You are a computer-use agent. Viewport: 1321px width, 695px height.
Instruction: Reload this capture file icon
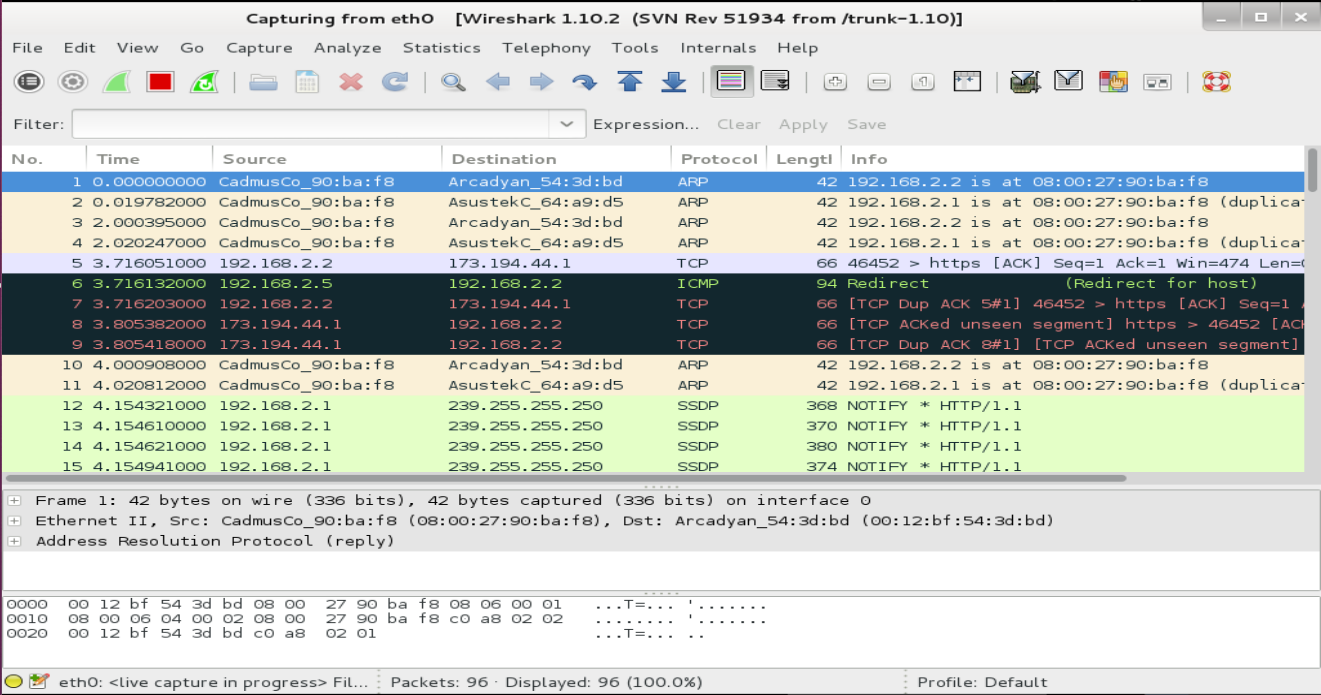pos(395,82)
